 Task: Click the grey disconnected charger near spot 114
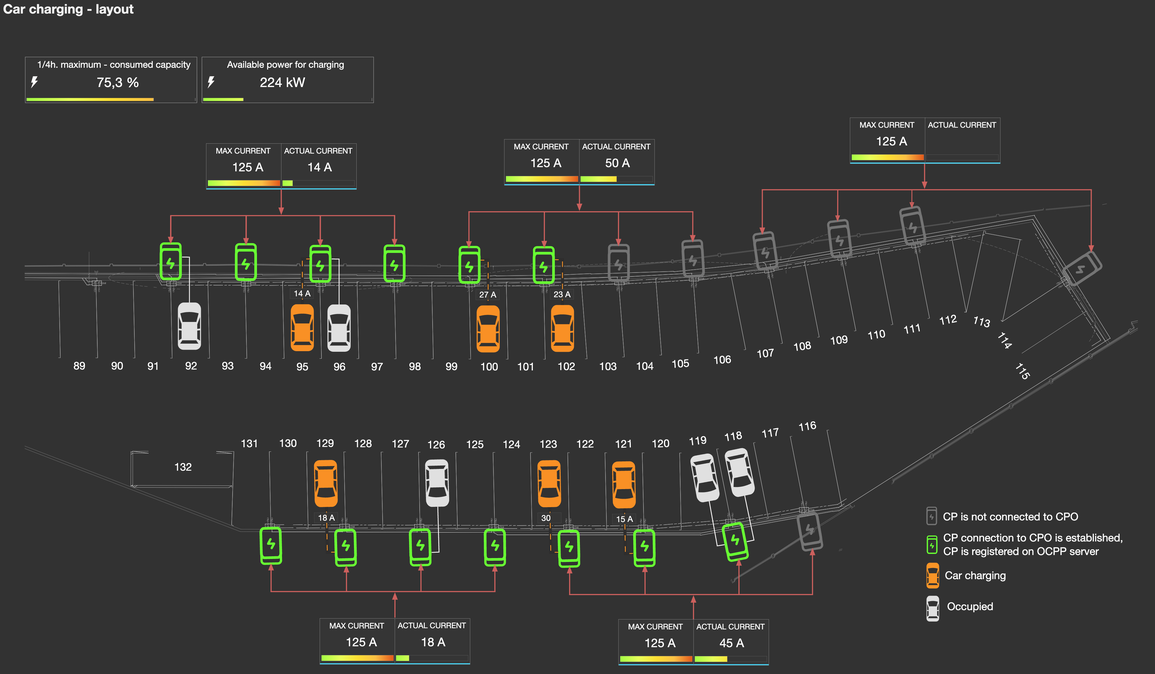pos(1082,269)
